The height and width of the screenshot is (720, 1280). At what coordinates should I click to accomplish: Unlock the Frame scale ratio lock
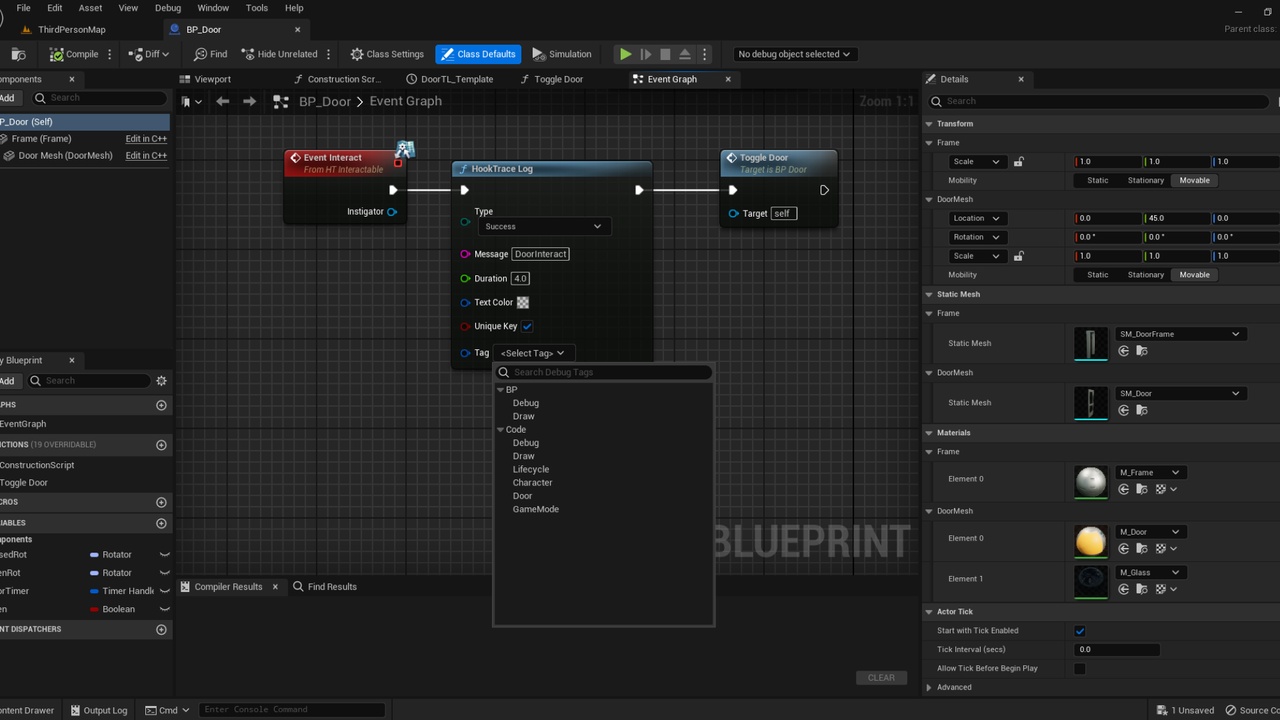pyautogui.click(x=1018, y=161)
